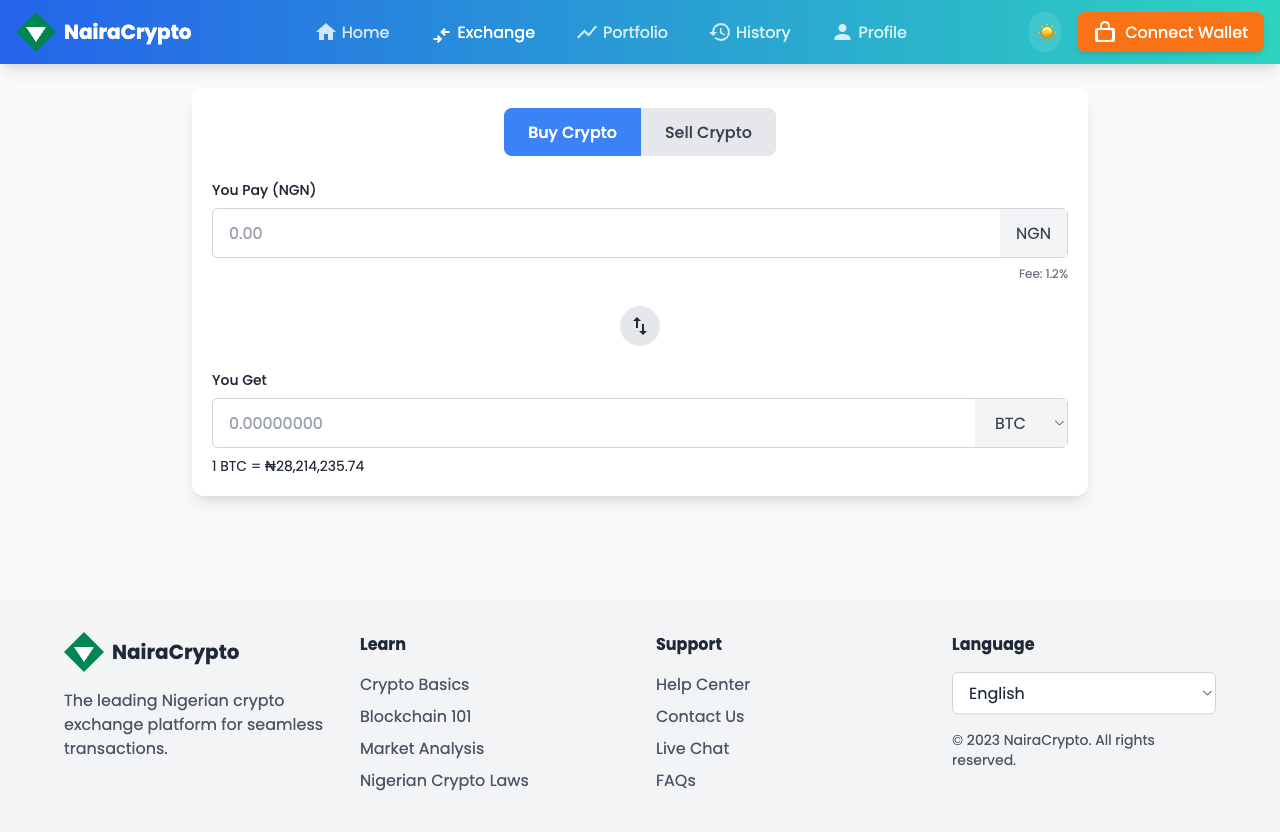Open Live Chat from Support section
This screenshot has height=832, width=1280.
coord(692,748)
